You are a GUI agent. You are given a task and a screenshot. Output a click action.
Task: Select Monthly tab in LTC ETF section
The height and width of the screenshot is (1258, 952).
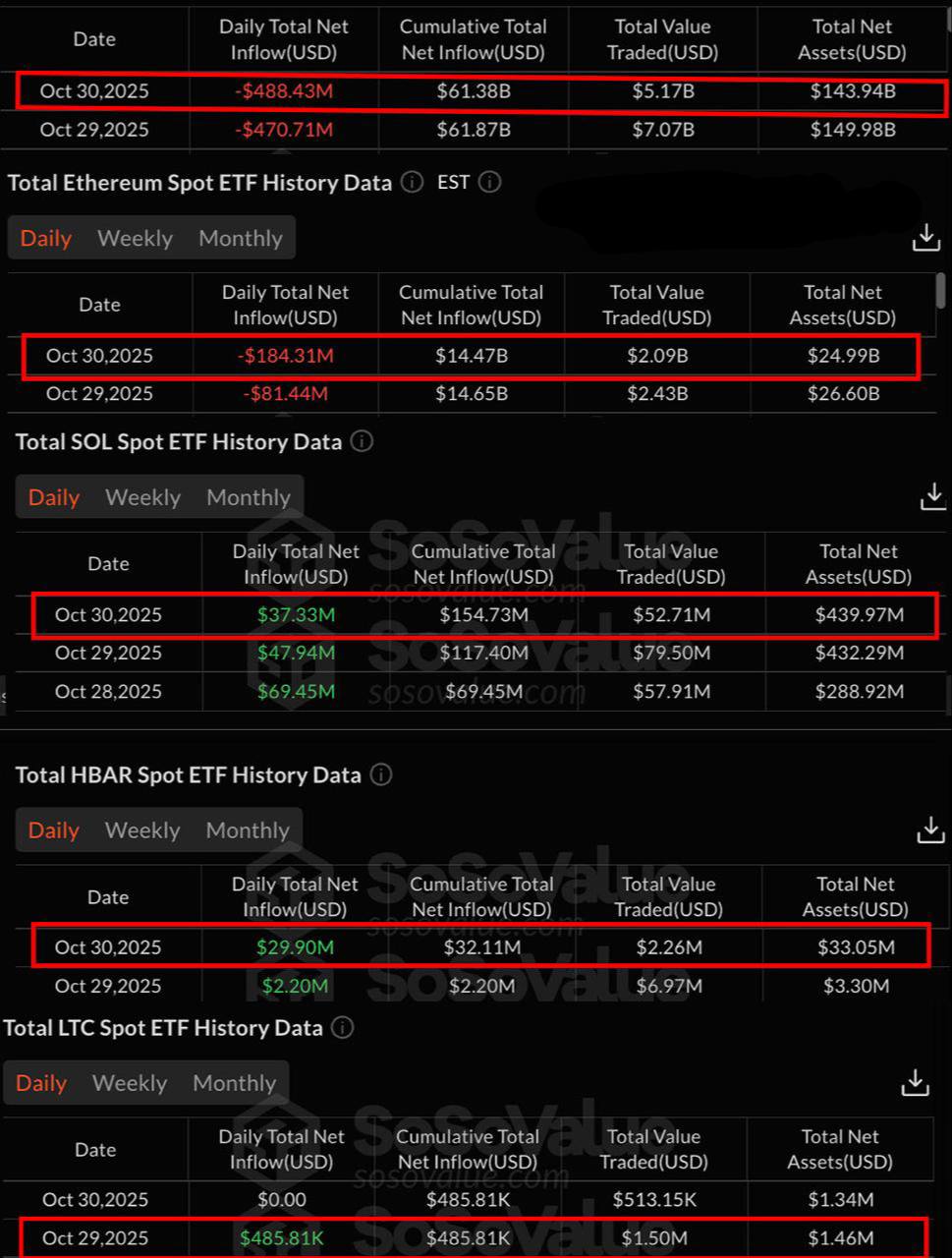pos(234,1083)
